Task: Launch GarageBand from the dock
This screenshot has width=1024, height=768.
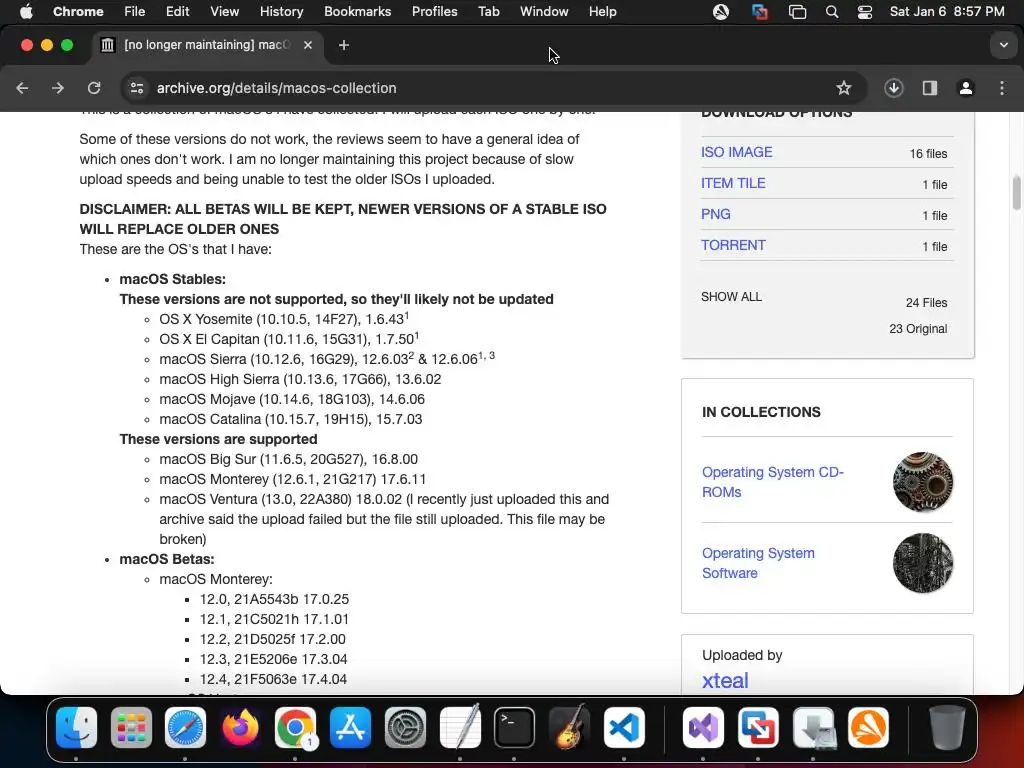Action: [x=569, y=727]
